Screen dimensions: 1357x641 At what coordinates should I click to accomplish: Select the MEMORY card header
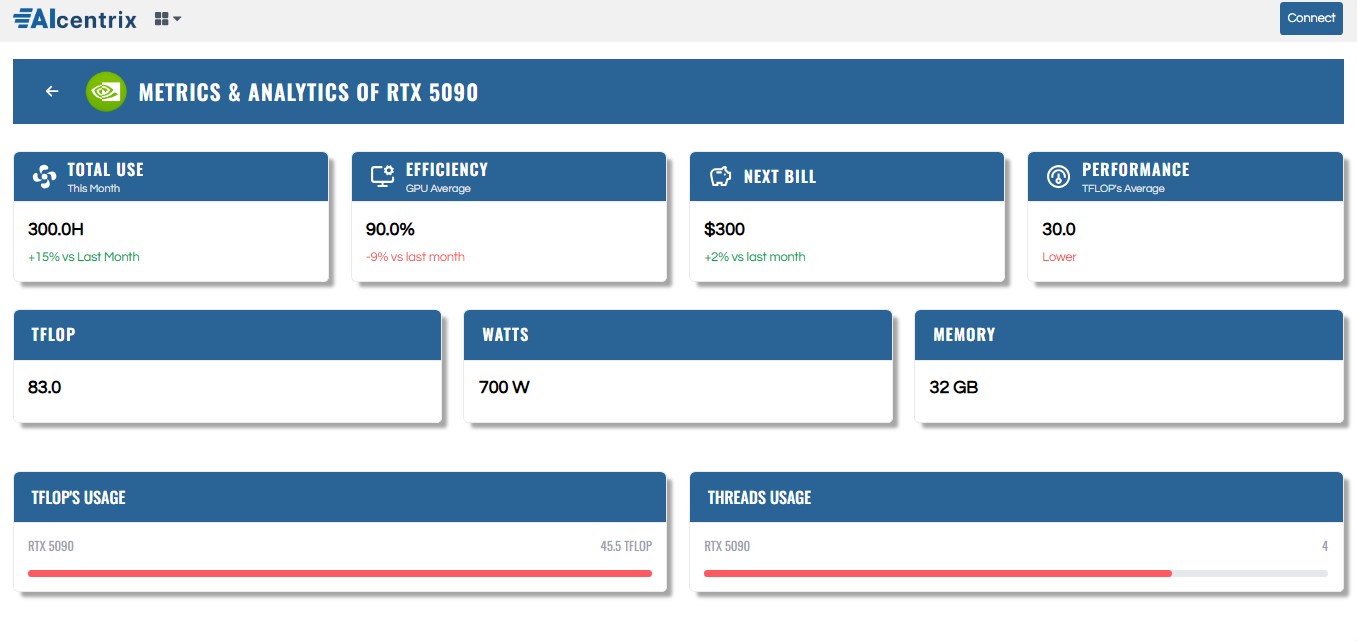1128,335
